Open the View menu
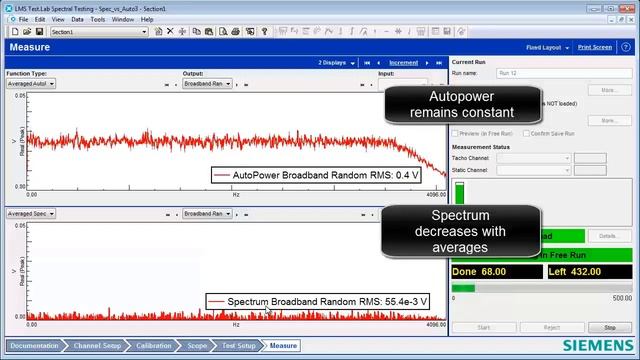The height and width of the screenshot is (360, 640). click(58, 20)
